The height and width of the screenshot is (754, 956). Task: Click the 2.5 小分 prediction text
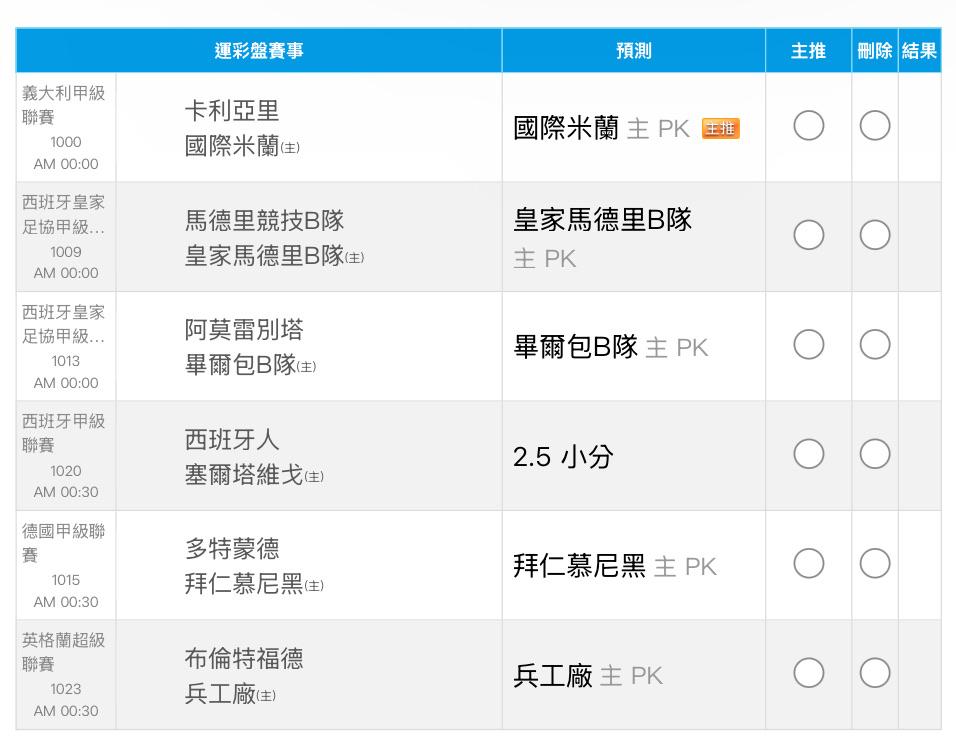[x=563, y=457]
